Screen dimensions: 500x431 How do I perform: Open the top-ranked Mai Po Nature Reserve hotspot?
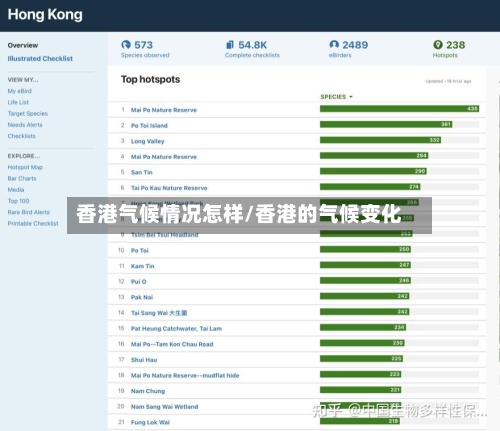[x=164, y=110]
